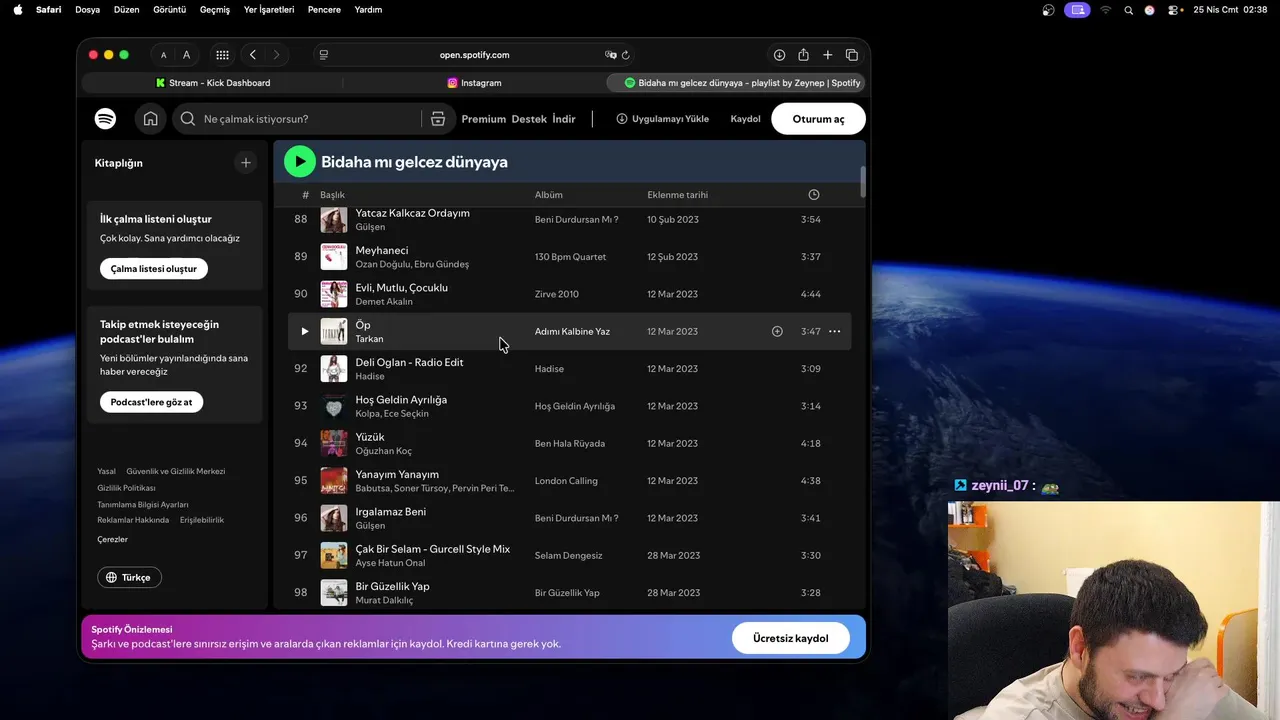
Task: Click the İndir link
Action: click(x=564, y=119)
